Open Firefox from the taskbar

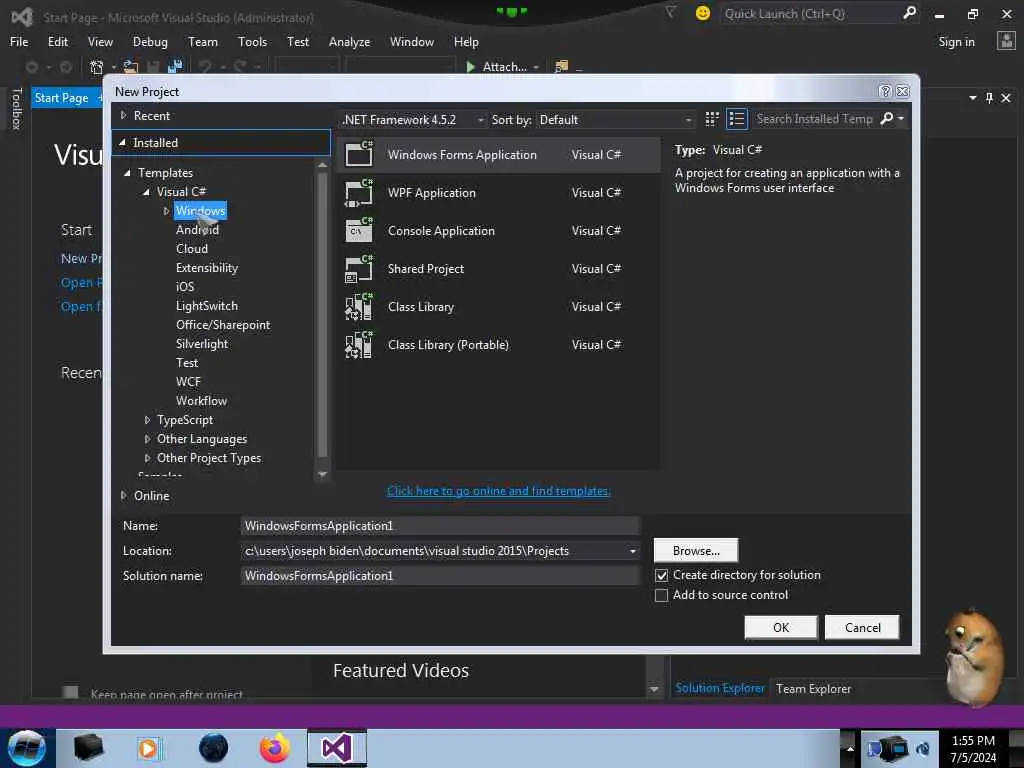click(275, 748)
